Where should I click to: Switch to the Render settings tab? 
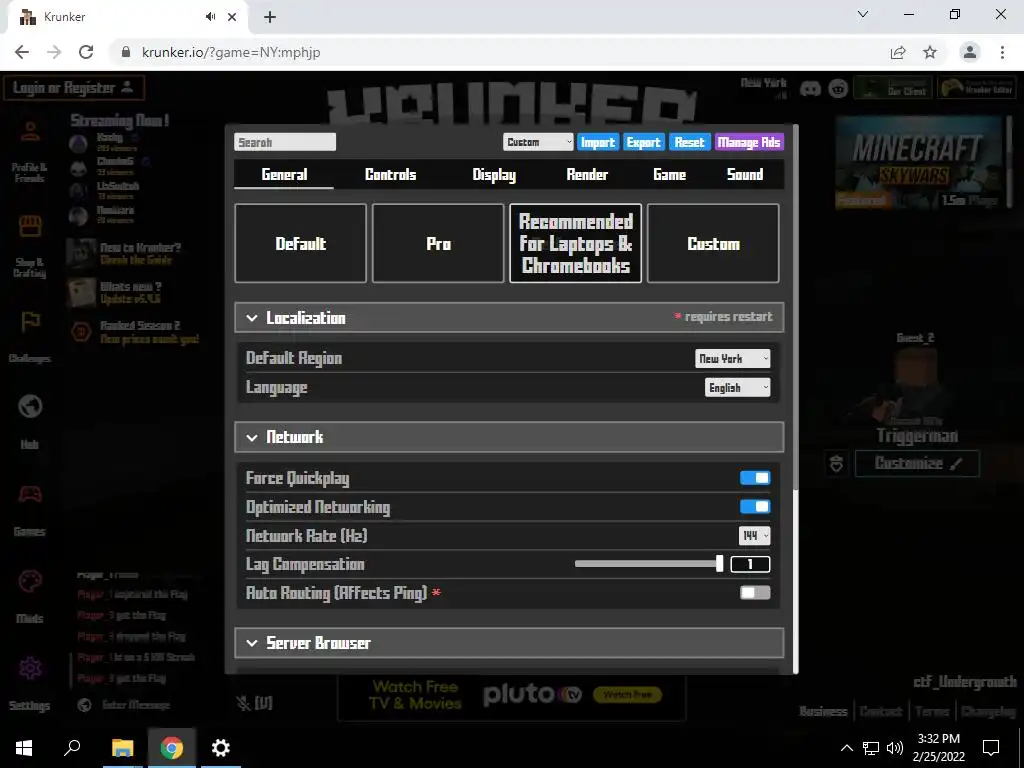click(x=587, y=174)
